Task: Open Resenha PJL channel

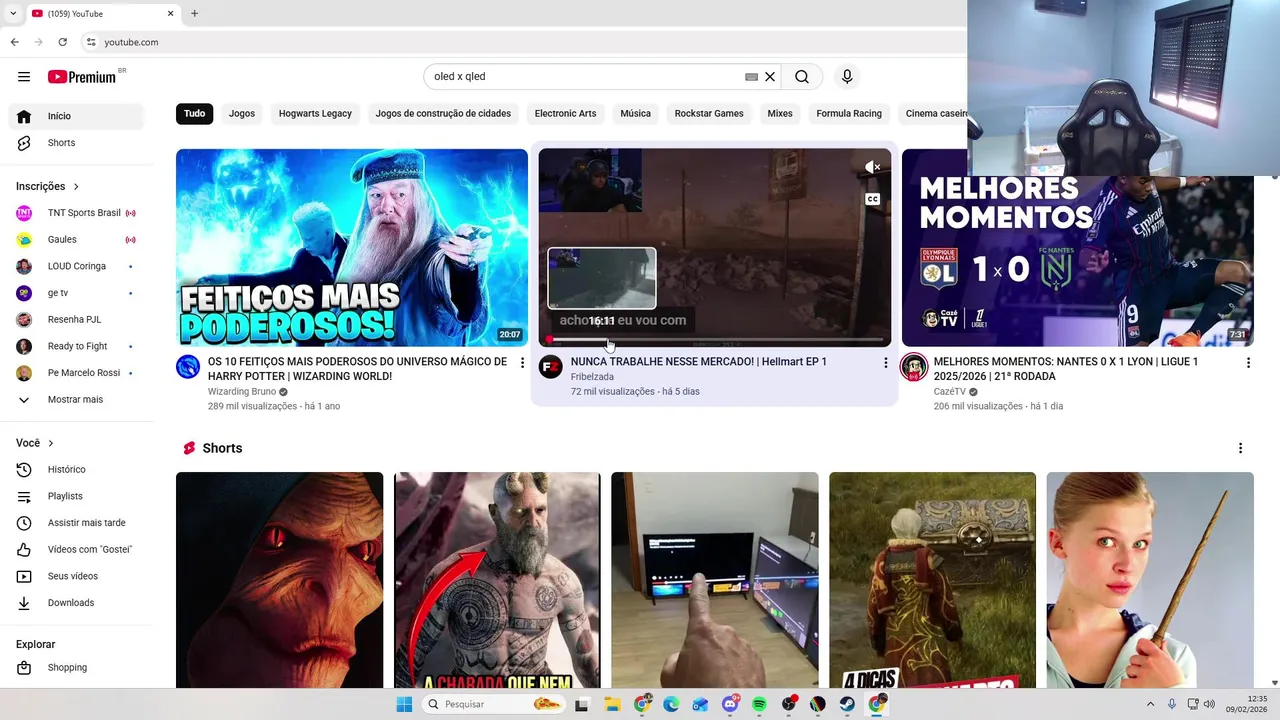Action: (76, 320)
